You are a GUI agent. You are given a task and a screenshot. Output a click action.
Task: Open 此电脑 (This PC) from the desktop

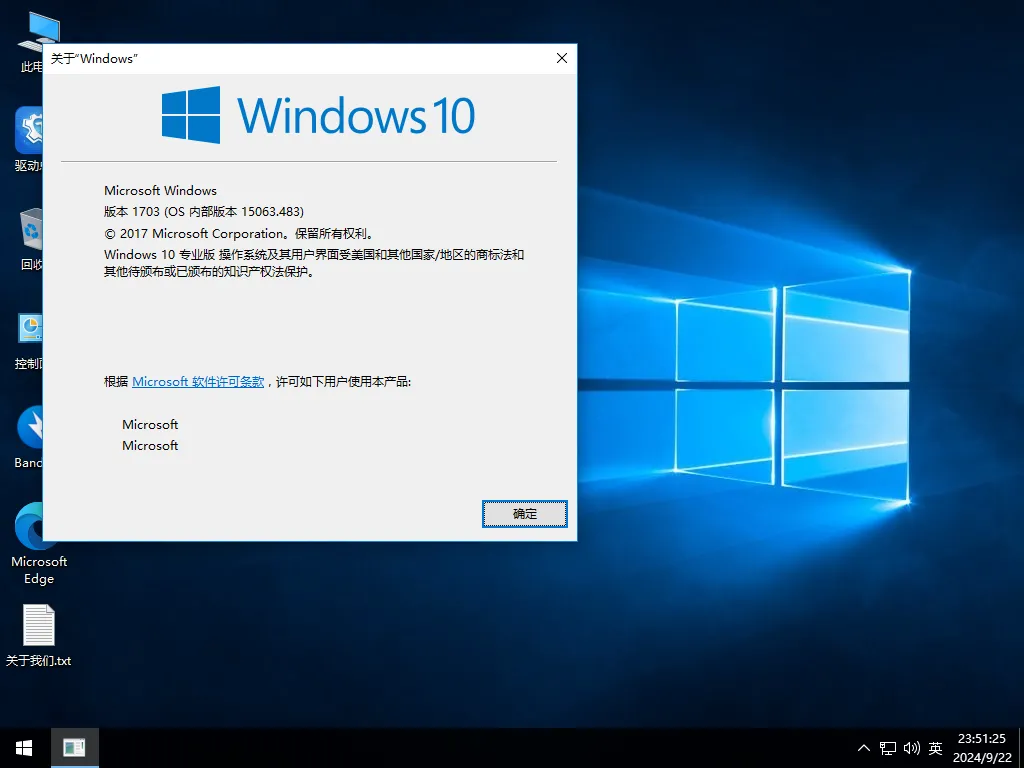pyautogui.click(x=38, y=30)
